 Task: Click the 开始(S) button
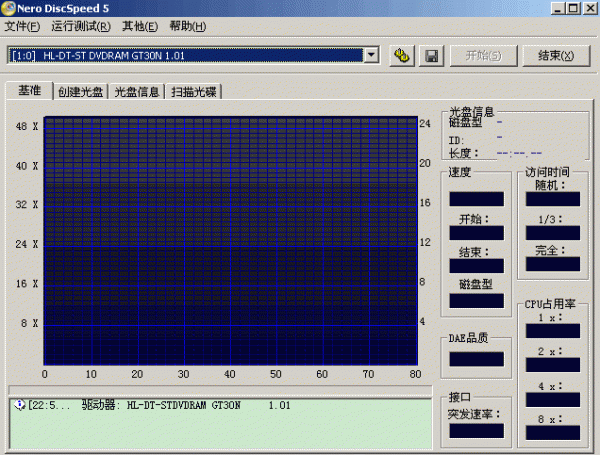484,56
